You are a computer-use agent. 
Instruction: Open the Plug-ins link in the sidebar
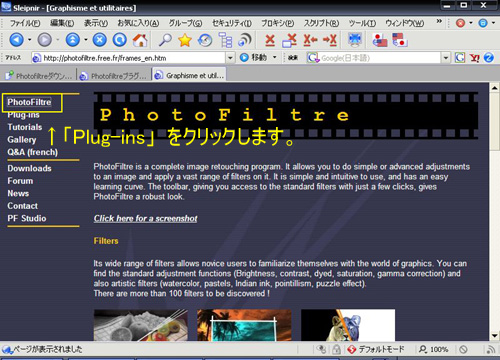click(x=23, y=115)
